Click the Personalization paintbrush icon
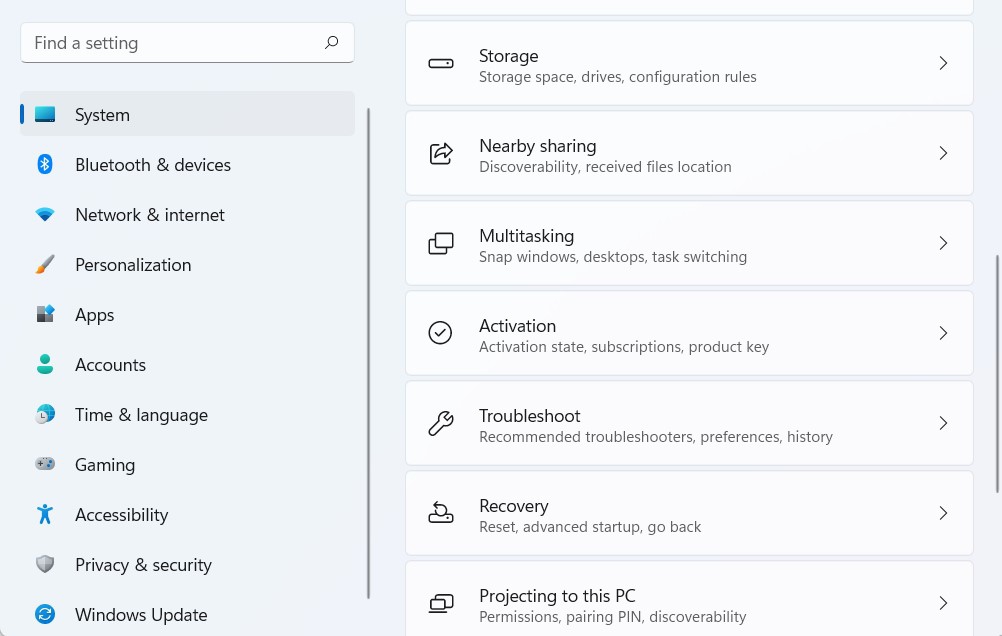This screenshot has width=1002, height=636. (45, 264)
